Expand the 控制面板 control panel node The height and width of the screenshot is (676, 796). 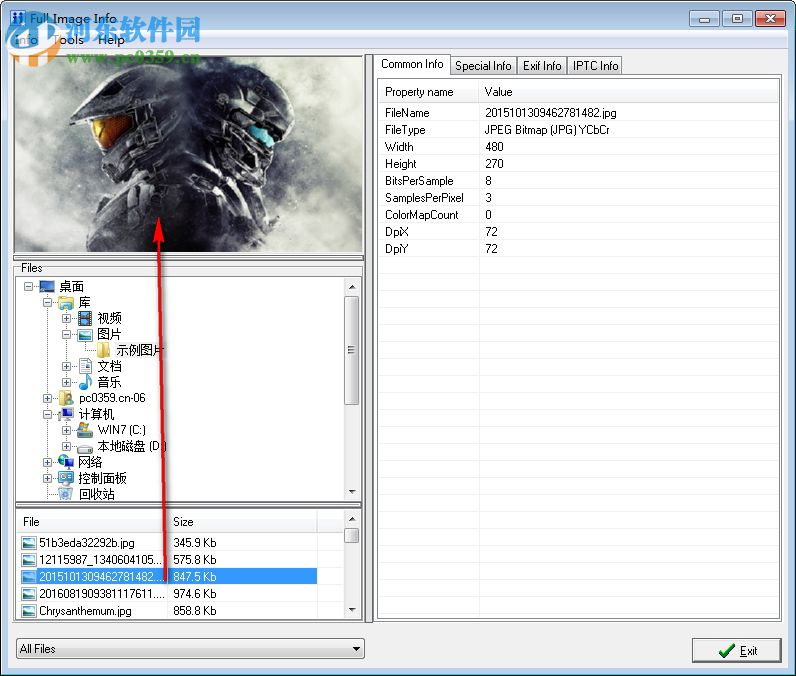[x=47, y=478]
